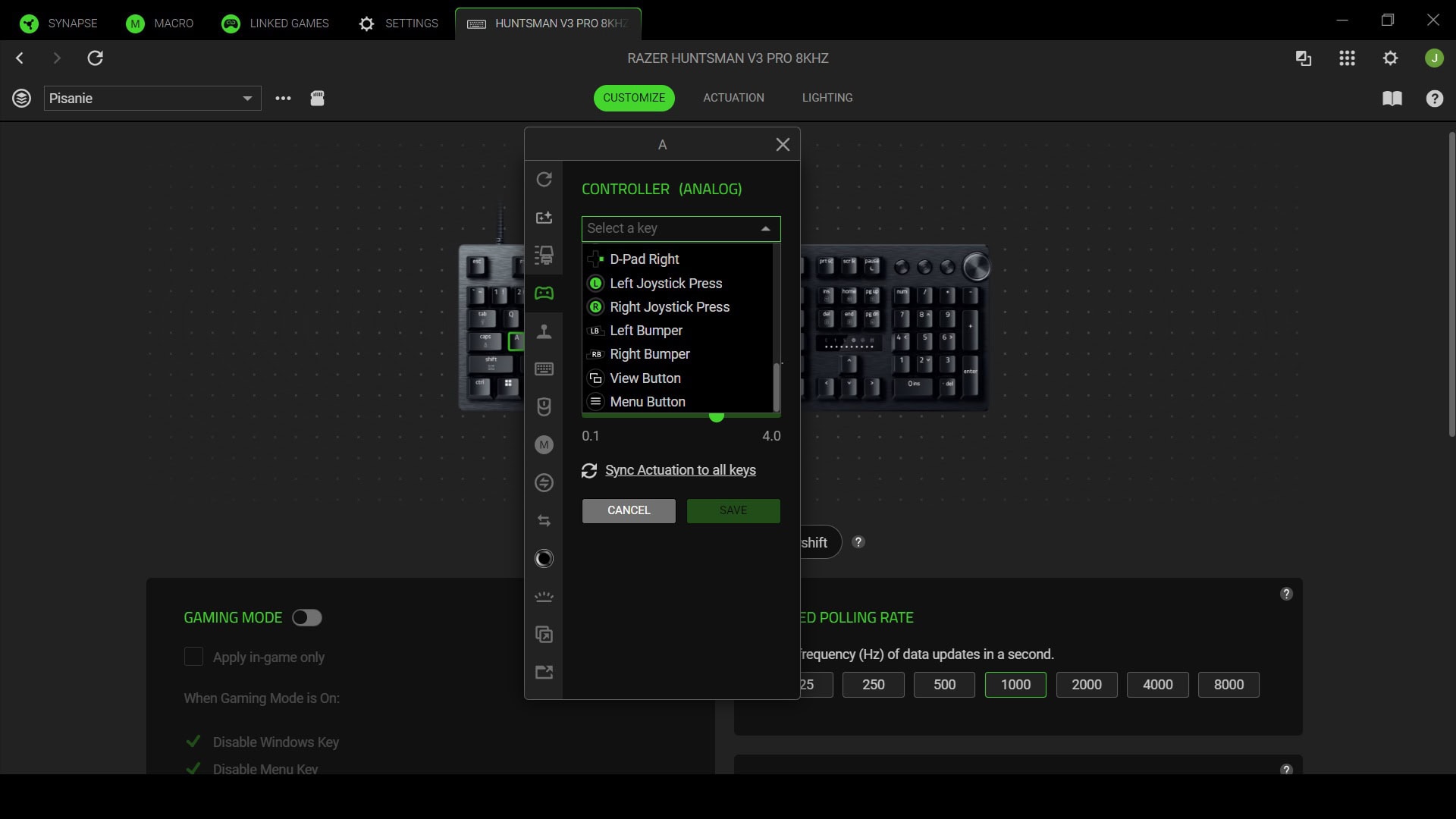
Task: Click the Sync Actuation to all keys link
Action: pos(679,470)
